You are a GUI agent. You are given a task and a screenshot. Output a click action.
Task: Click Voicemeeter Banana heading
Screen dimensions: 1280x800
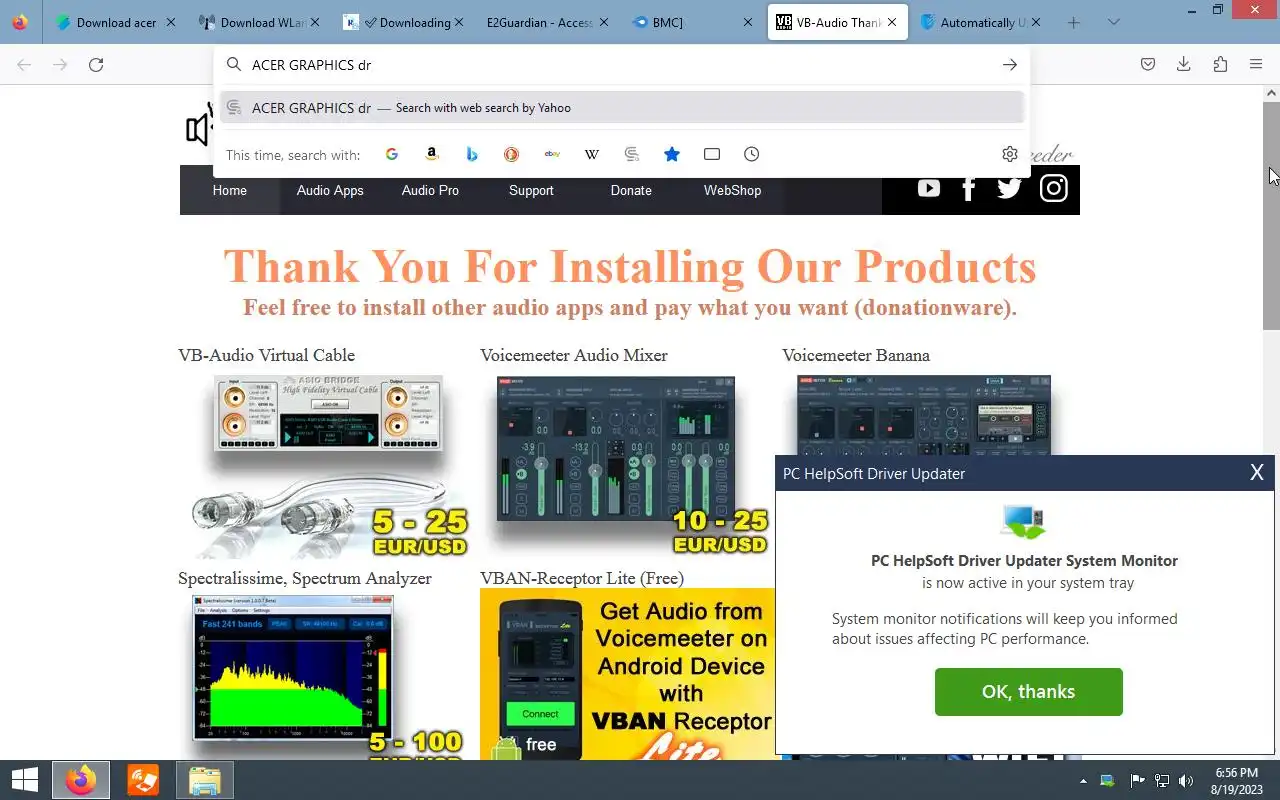(856, 355)
